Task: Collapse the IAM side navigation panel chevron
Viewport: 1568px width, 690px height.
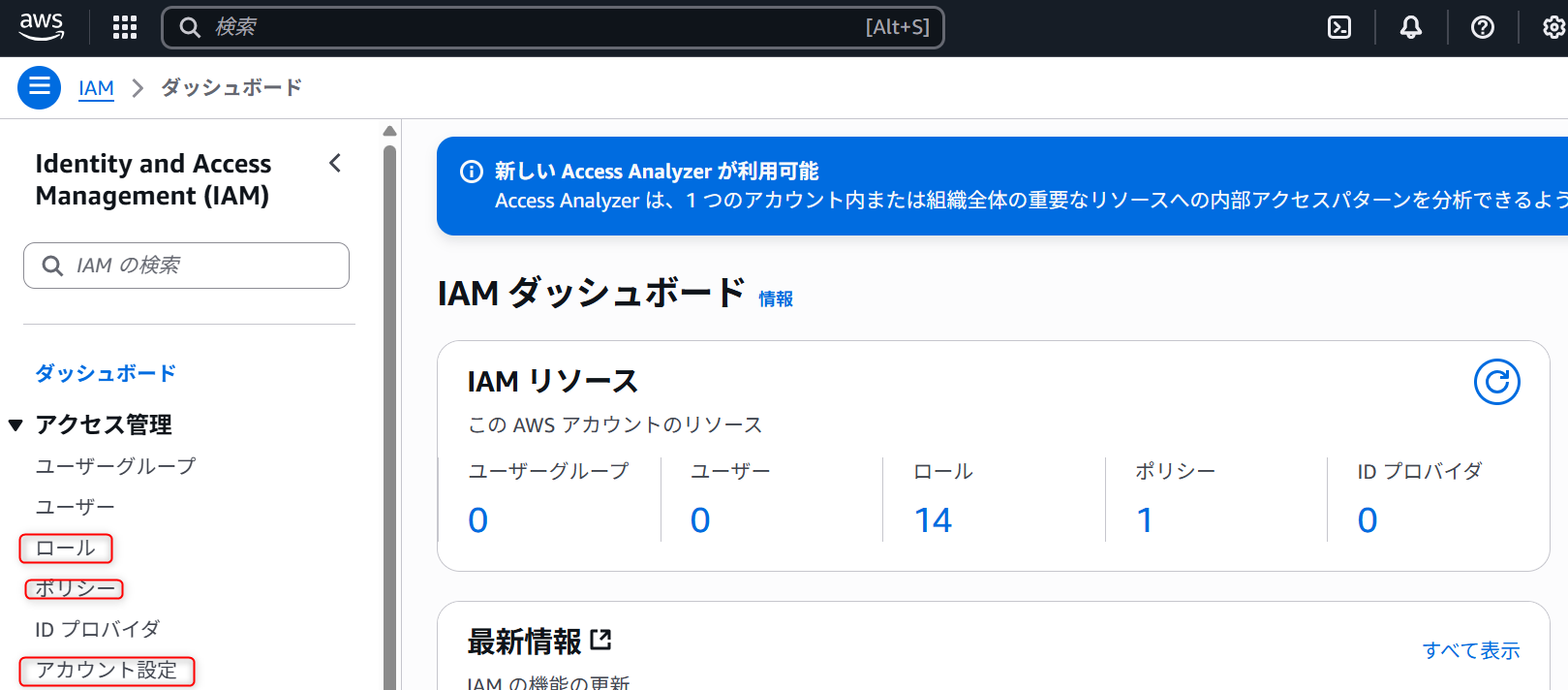Action: [335, 163]
